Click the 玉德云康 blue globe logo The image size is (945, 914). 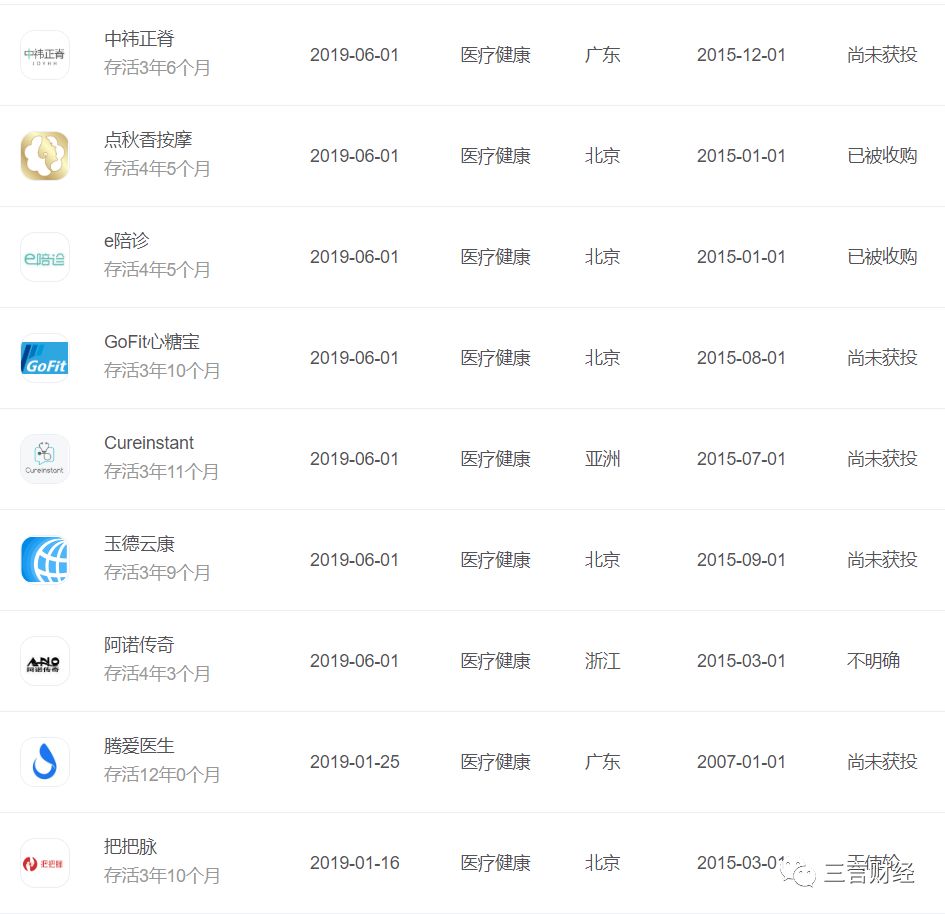pyautogui.click(x=45, y=560)
